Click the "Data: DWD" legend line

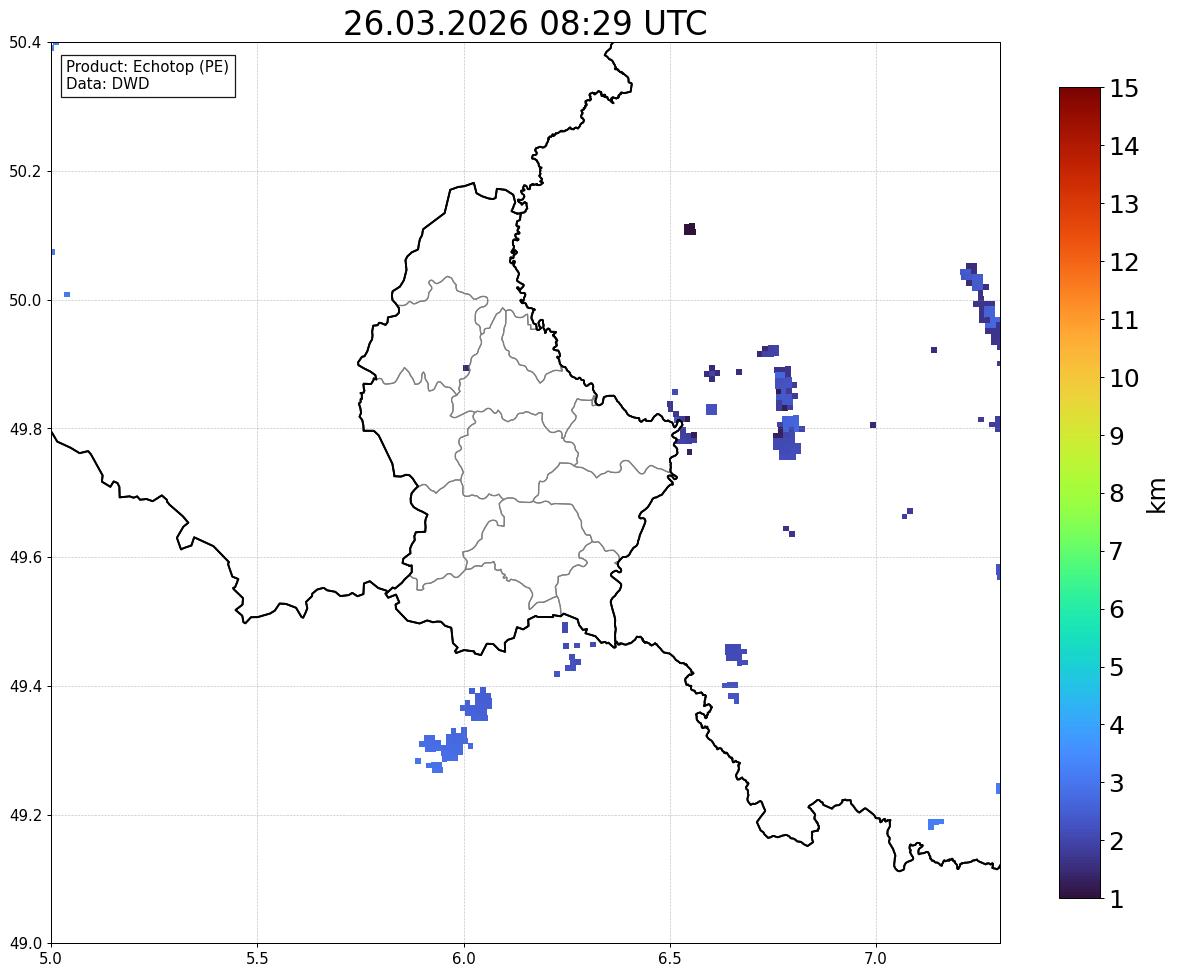coord(107,83)
